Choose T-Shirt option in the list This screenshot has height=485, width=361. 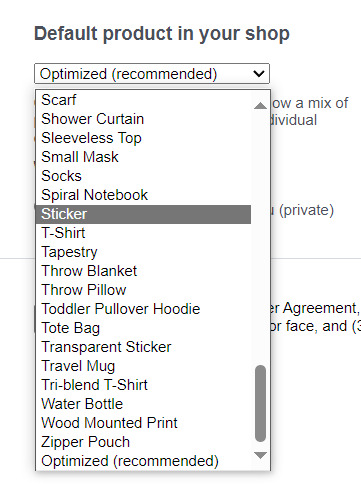click(x=143, y=233)
